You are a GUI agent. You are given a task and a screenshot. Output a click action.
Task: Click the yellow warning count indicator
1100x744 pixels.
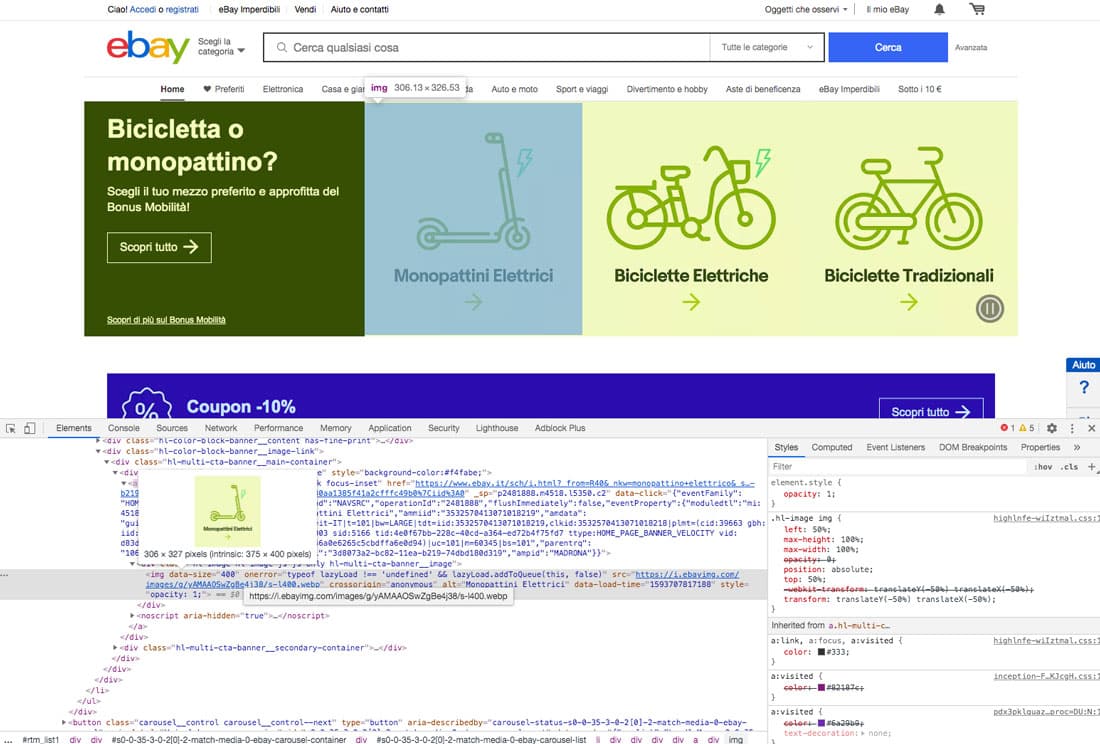point(1027,428)
